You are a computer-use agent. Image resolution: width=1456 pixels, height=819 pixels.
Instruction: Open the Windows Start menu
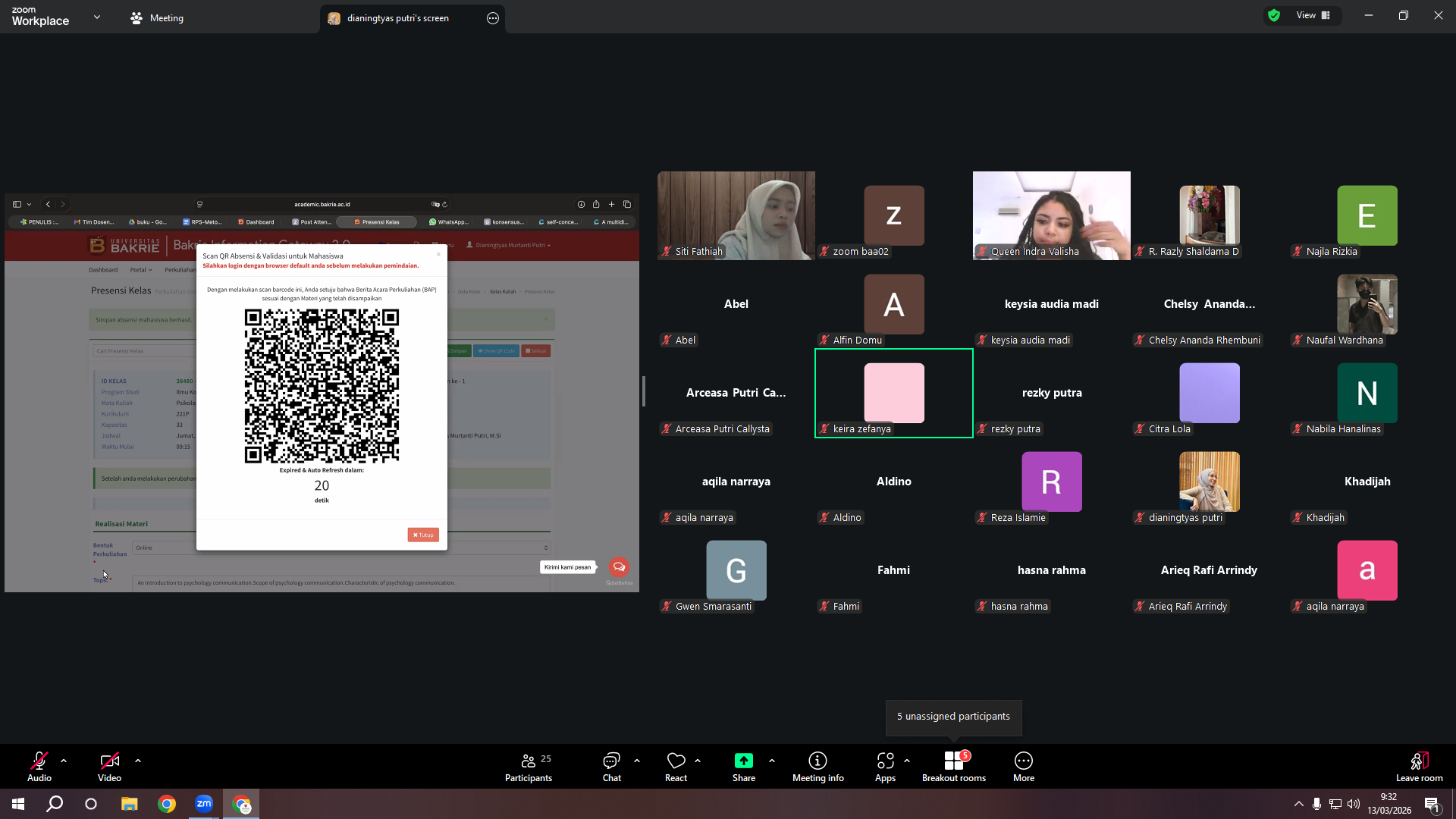(x=18, y=804)
